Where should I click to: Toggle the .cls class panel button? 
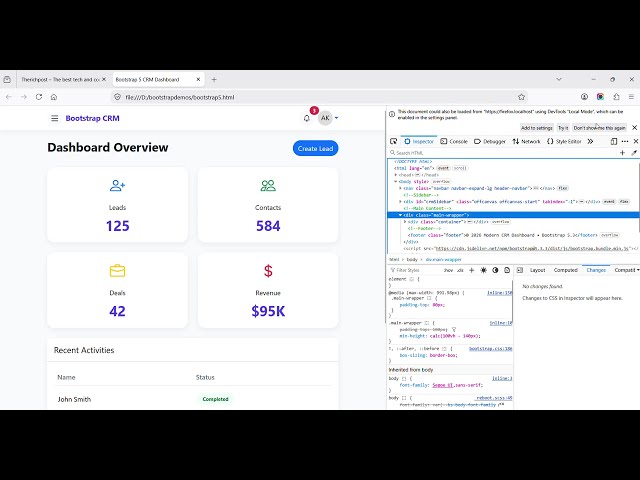tap(460, 270)
